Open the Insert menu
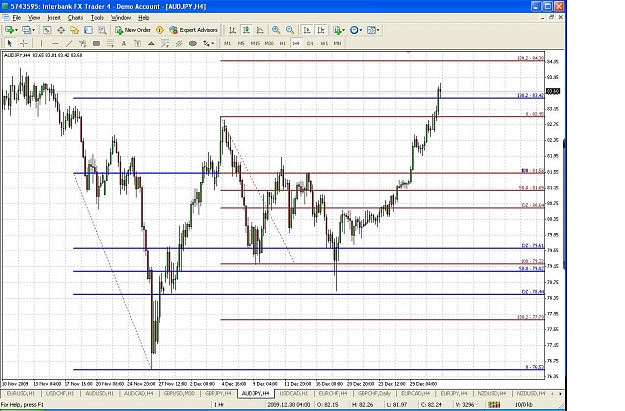The width and height of the screenshot is (625, 411). click(x=54, y=18)
